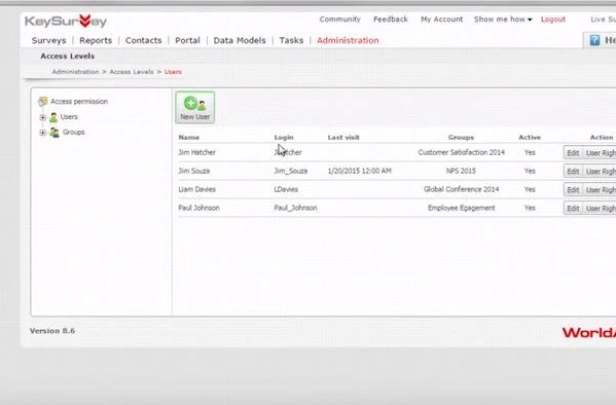Edit the Jim Hatcher user
This screenshot has height=405, width=616.
tap(573, 153)
